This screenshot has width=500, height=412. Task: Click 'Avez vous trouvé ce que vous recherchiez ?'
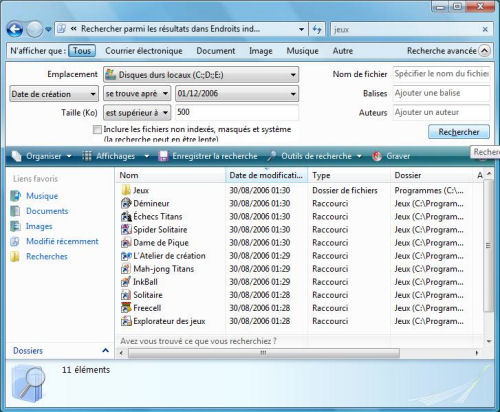(x=198, y=341)
